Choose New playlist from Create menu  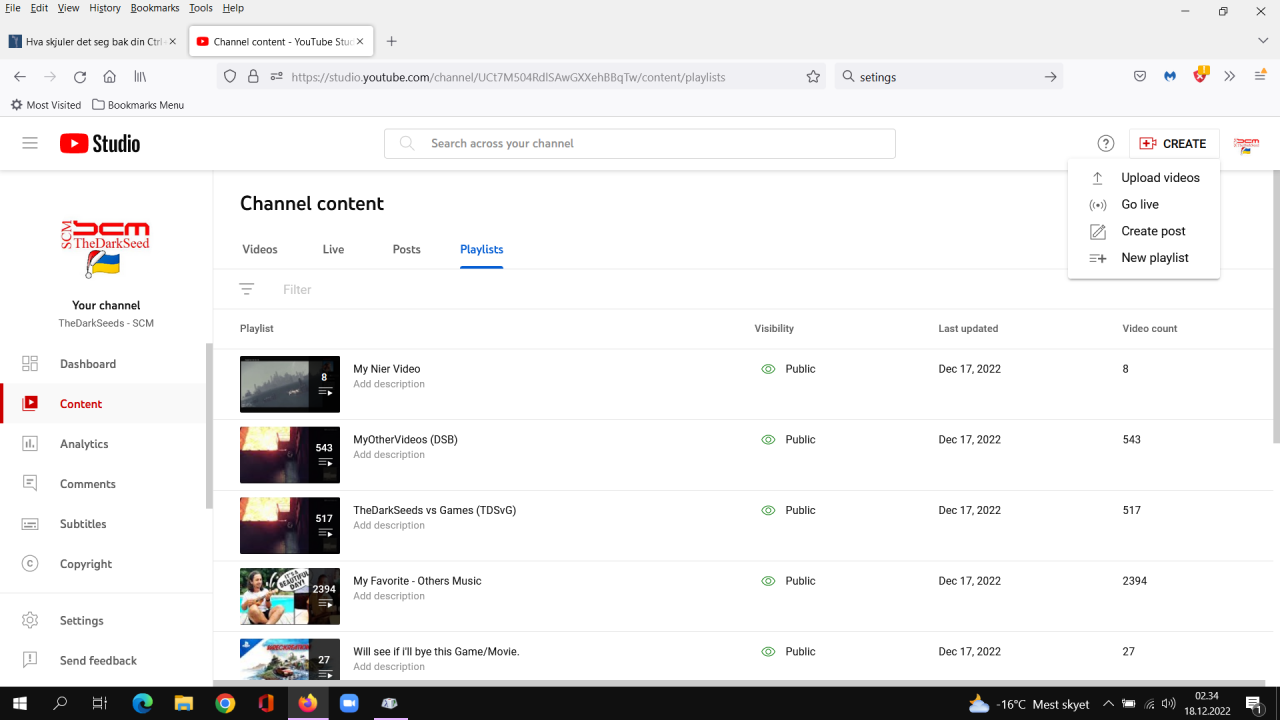tap(1154, 258)
